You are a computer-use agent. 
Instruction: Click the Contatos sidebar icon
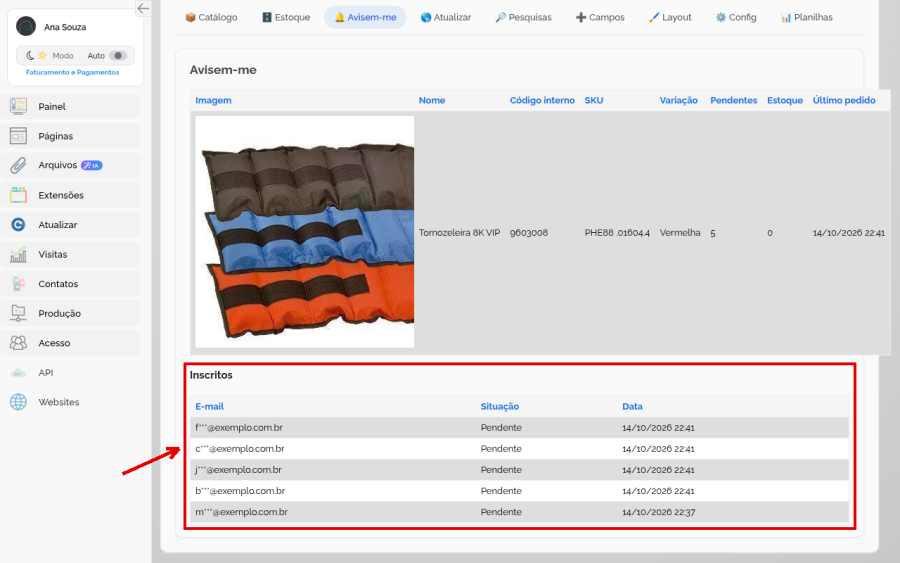18,284
